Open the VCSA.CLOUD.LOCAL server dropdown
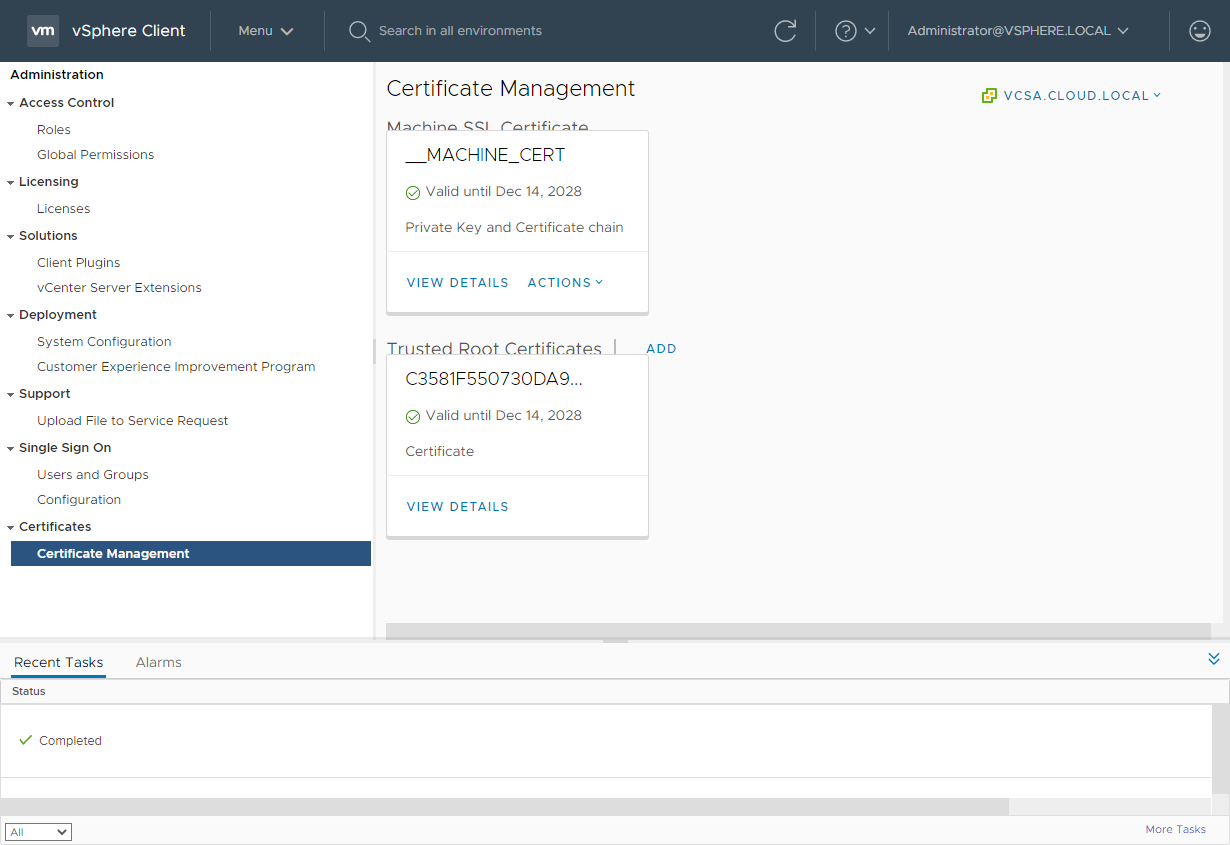The image size is (1230, 845). (1082, 96)
